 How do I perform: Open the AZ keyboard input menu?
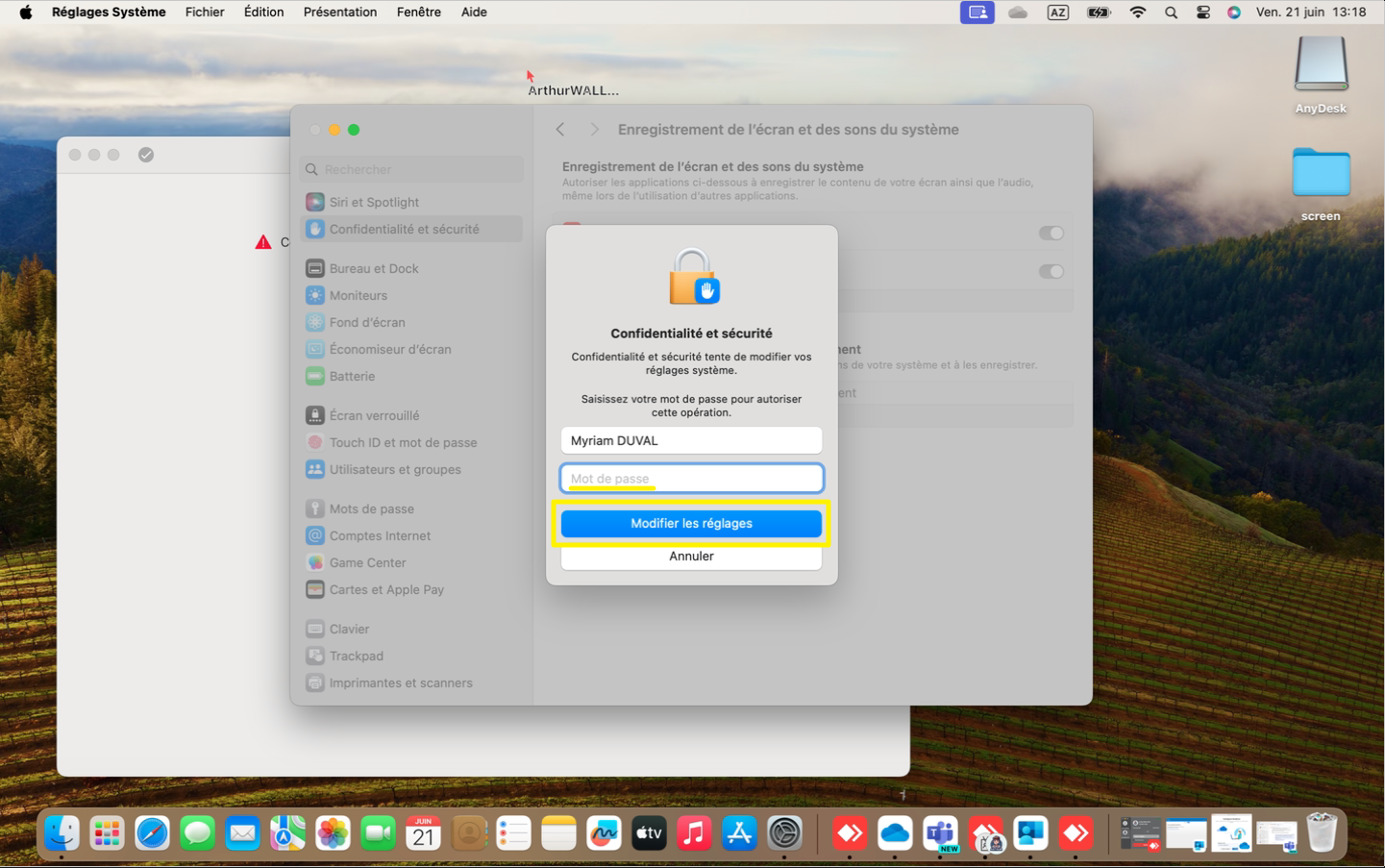[x=1058, y=12]
